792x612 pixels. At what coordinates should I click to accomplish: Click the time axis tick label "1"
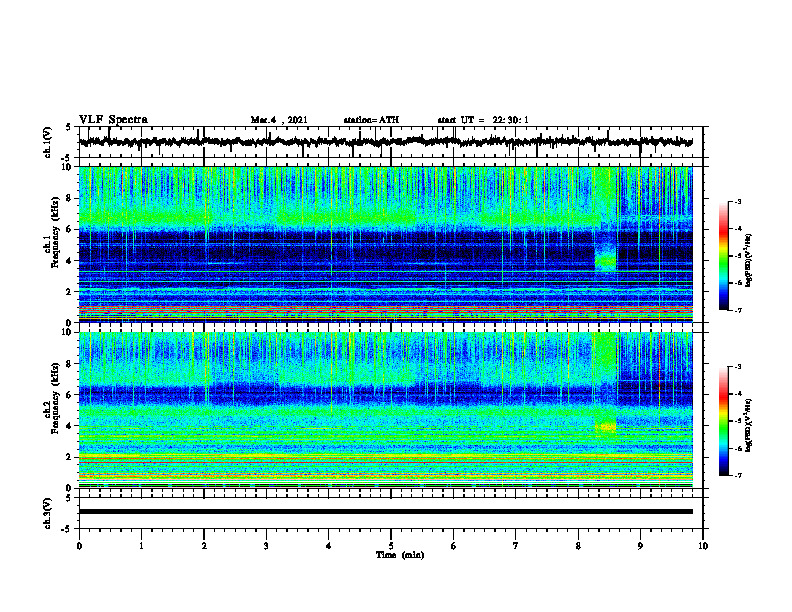[x=141, y=546]
